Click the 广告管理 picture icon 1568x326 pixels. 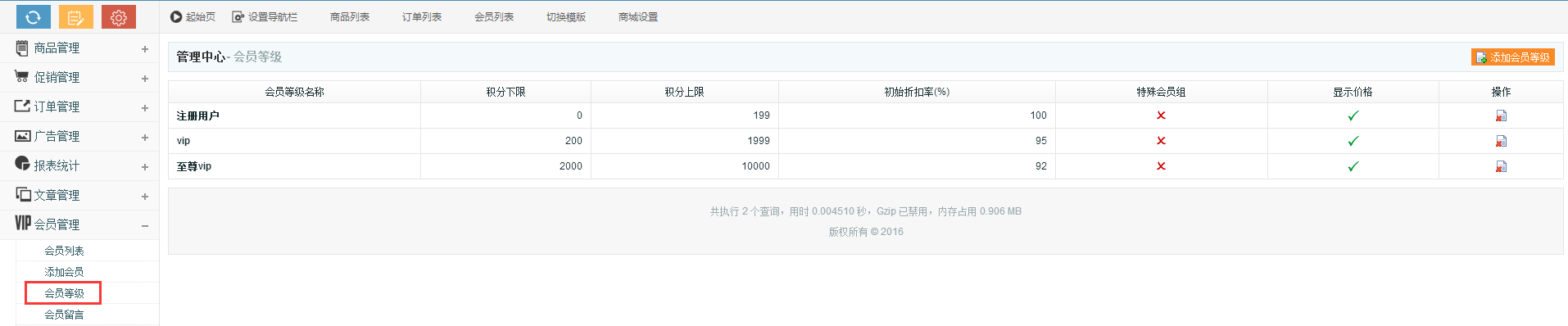tap(23, 136)
